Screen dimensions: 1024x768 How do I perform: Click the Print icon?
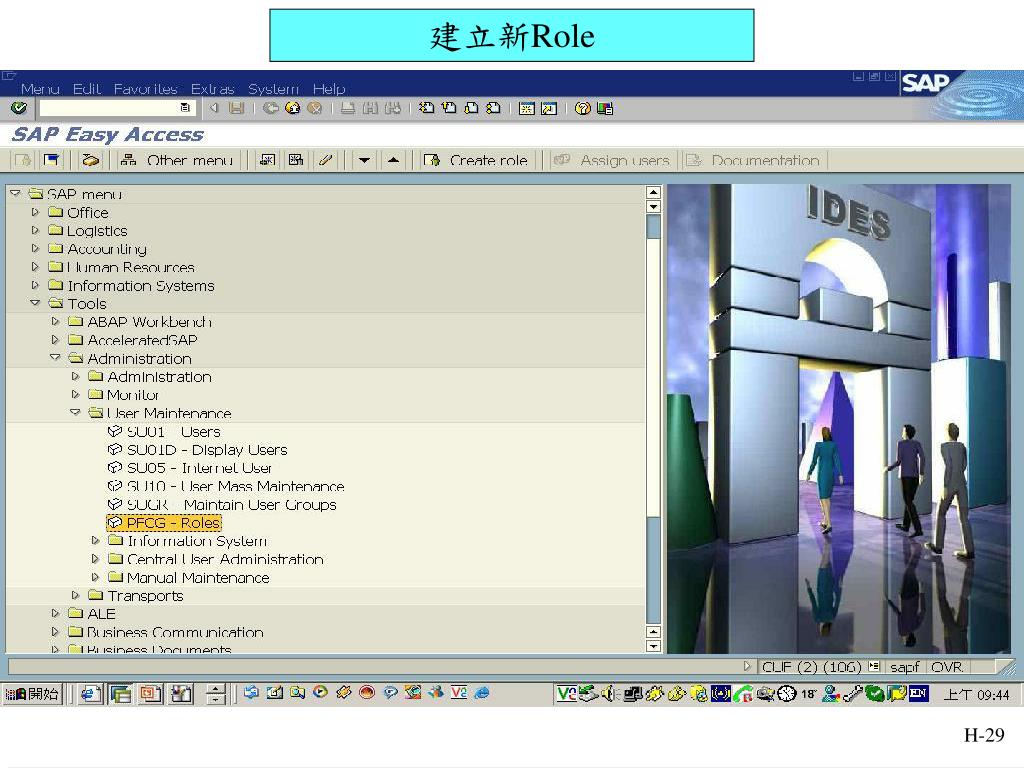tap(348, 108)
